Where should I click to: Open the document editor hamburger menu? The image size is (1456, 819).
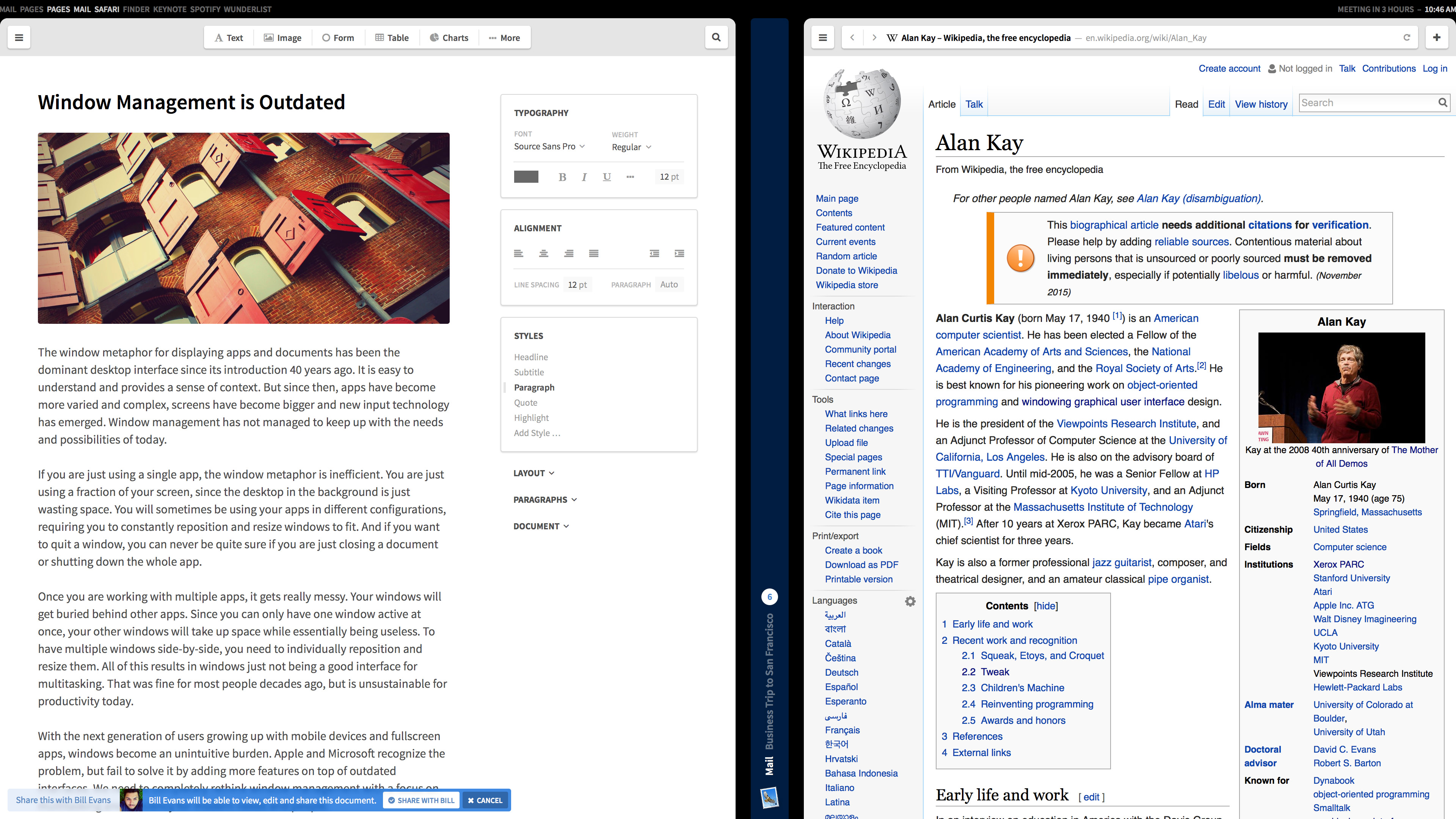[19, 37]
